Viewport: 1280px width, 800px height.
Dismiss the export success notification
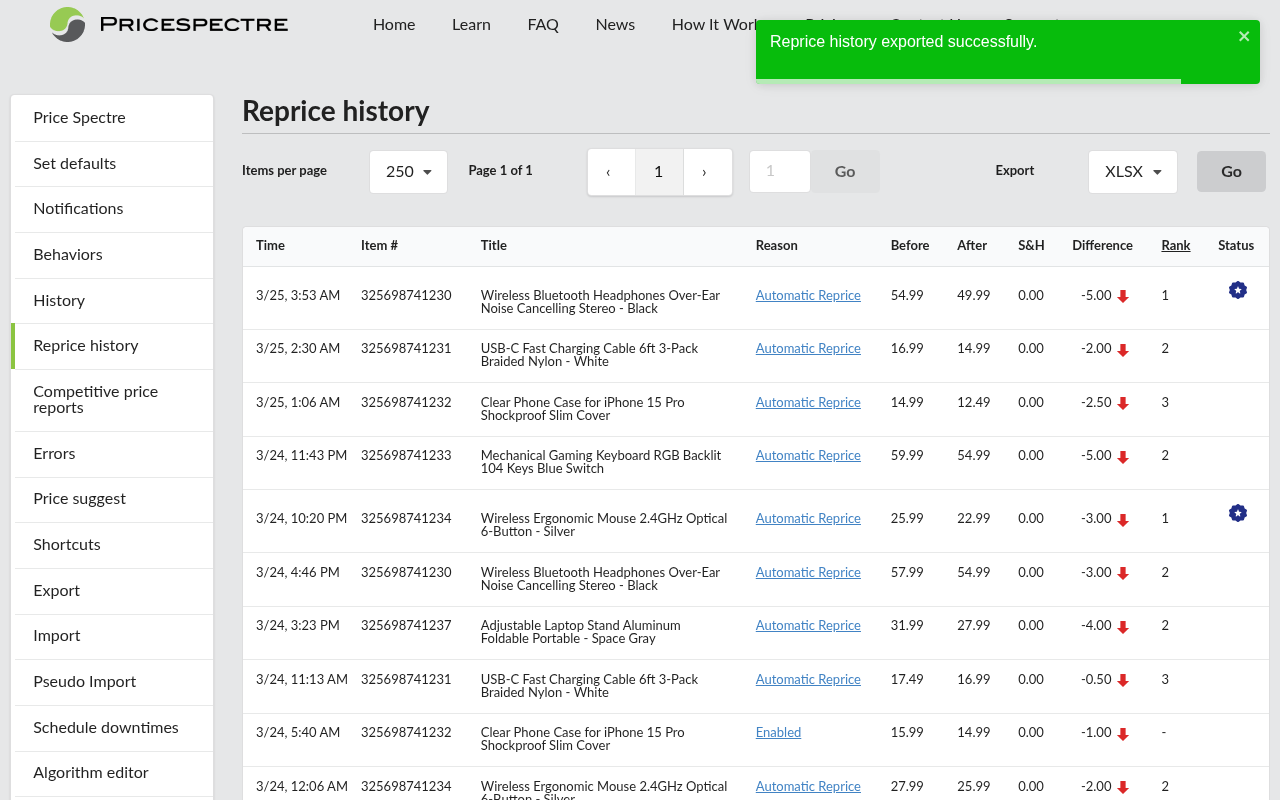coord(1244,36)
